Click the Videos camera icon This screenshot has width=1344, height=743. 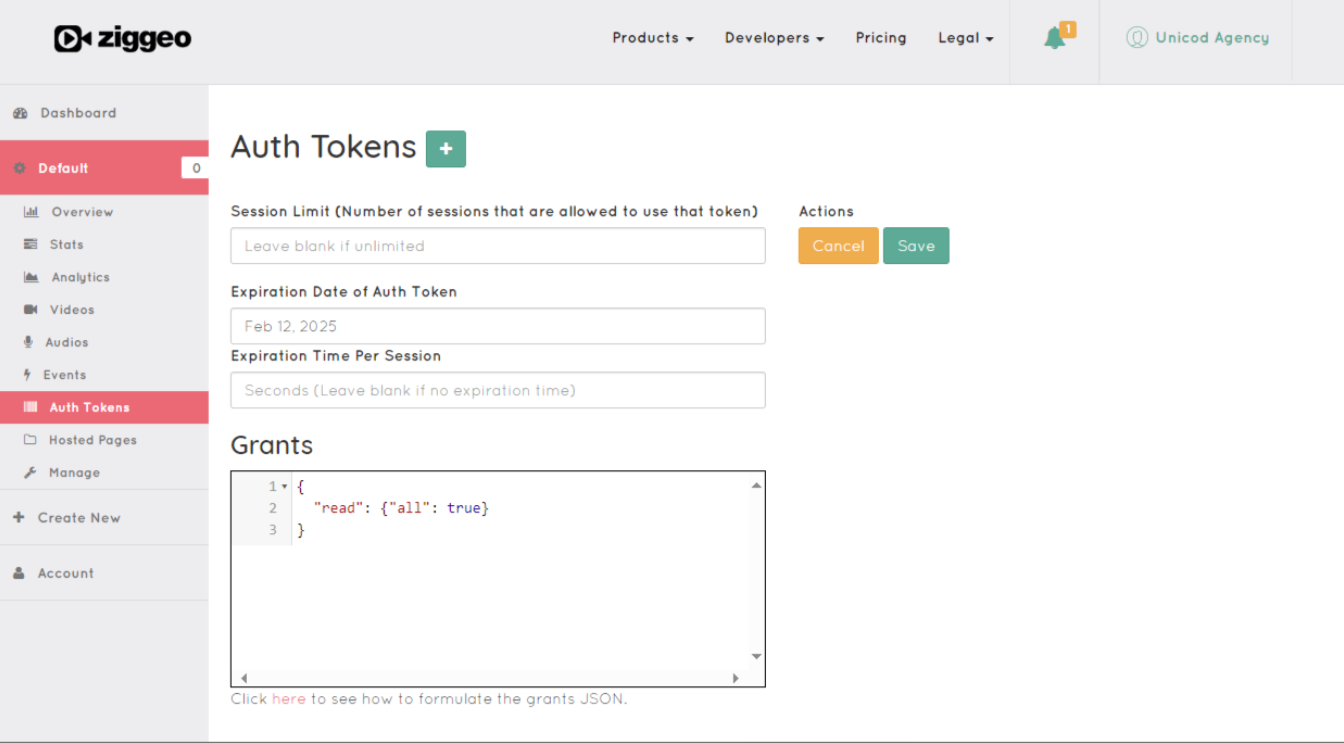tap(31, 310)
